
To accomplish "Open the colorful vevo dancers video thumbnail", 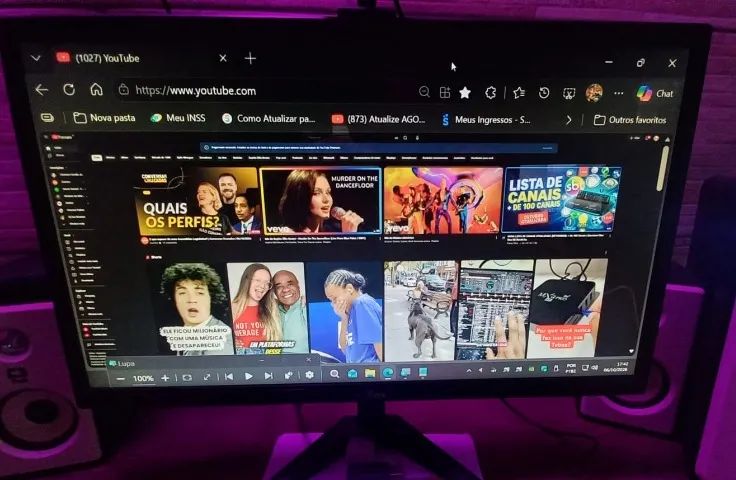I will tap(443, 200).
